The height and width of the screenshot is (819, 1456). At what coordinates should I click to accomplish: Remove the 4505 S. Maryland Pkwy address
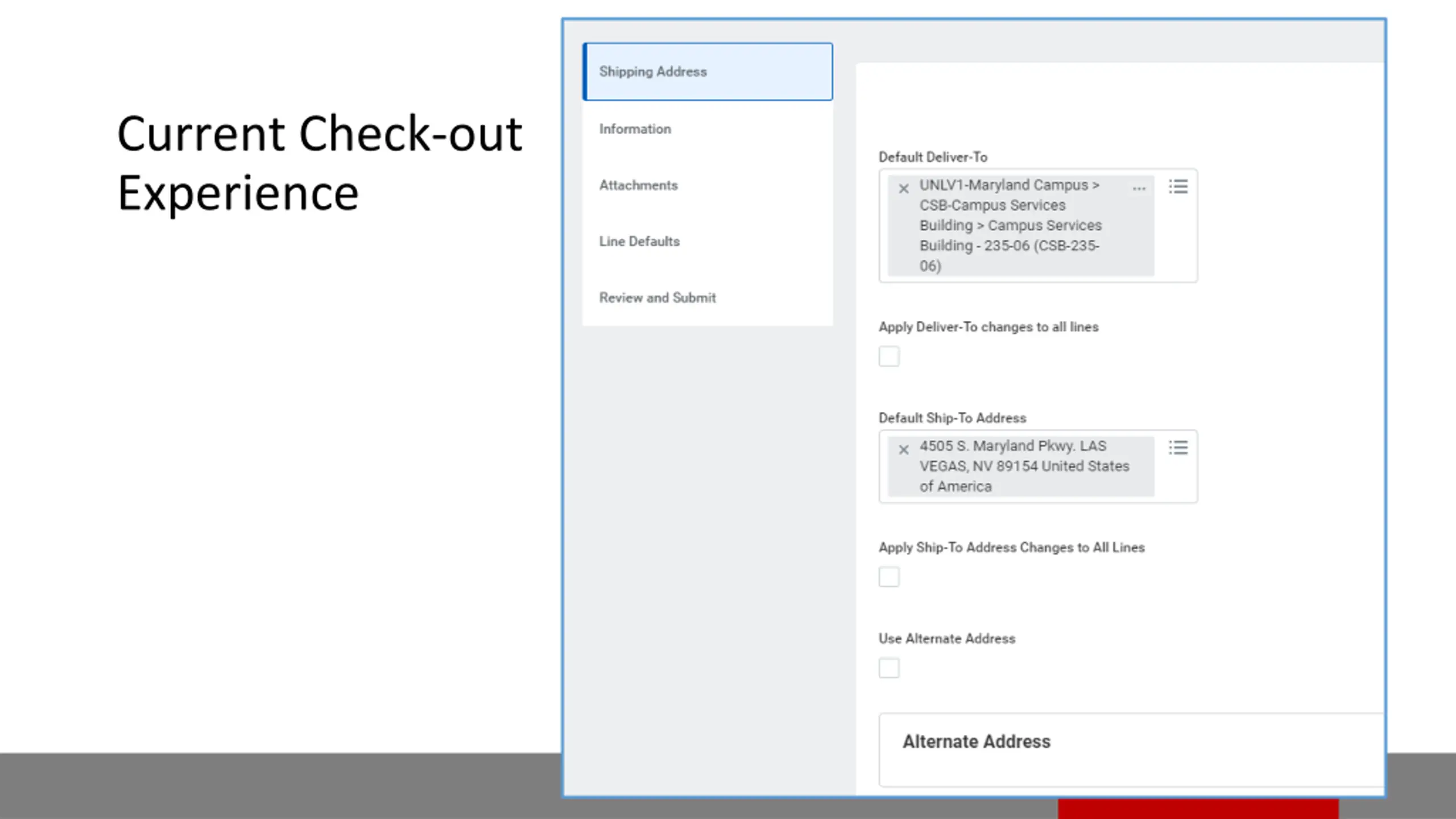[x=903, y=450]
